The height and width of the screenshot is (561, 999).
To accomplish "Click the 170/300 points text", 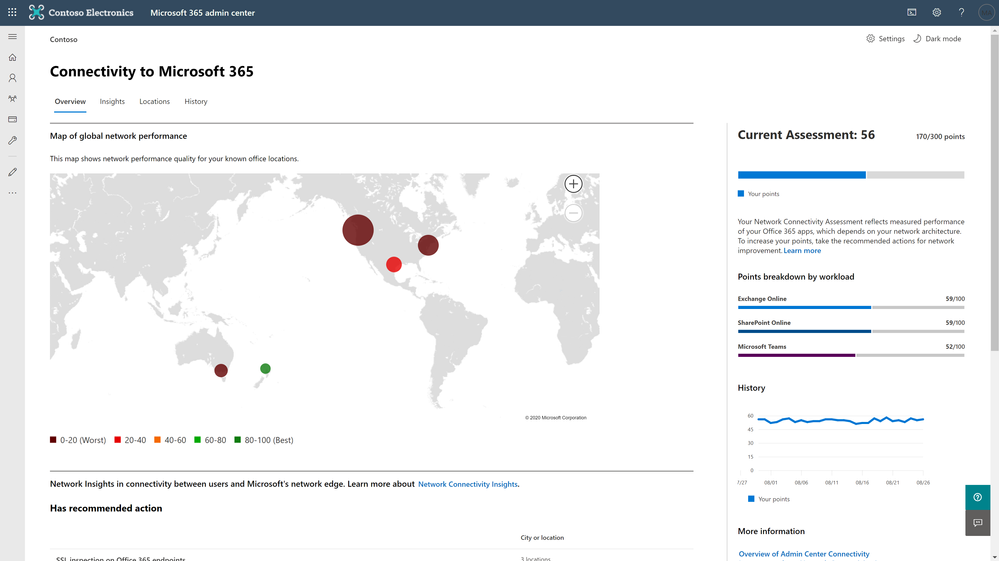I will 940,137.
